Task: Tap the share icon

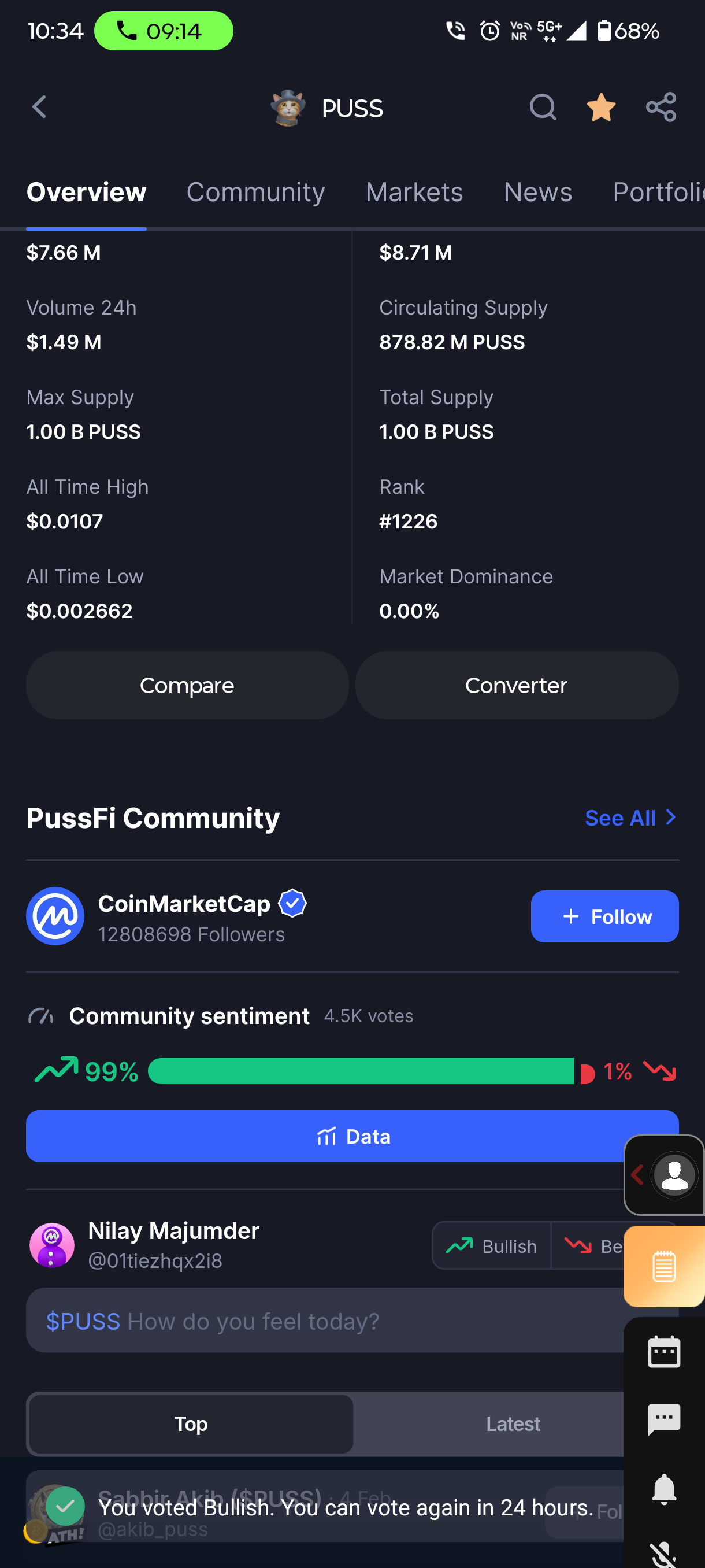Action: pyautogui.click(x=661, y=107)
